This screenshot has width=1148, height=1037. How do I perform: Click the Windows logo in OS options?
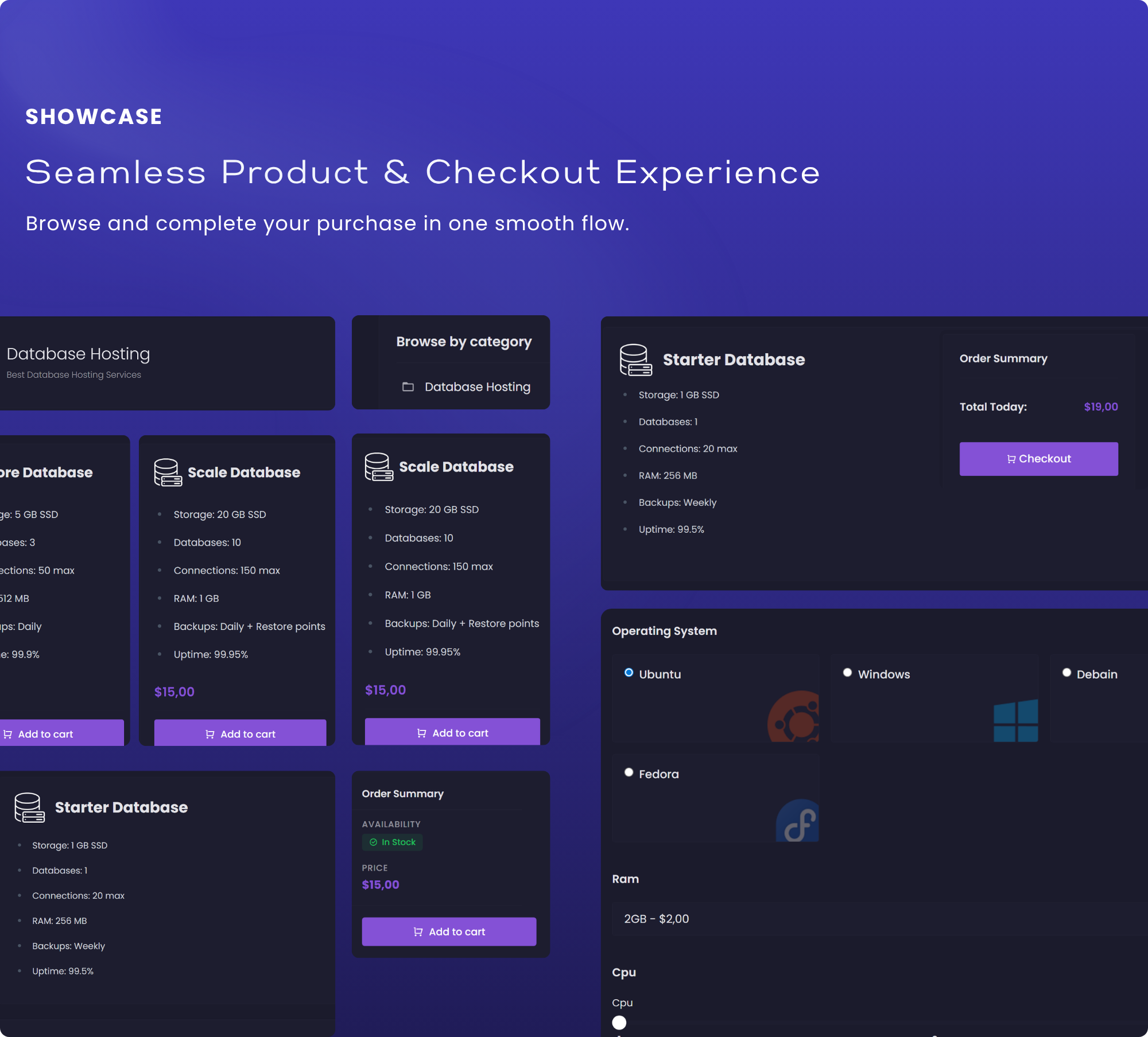[x=1015, y=721]
